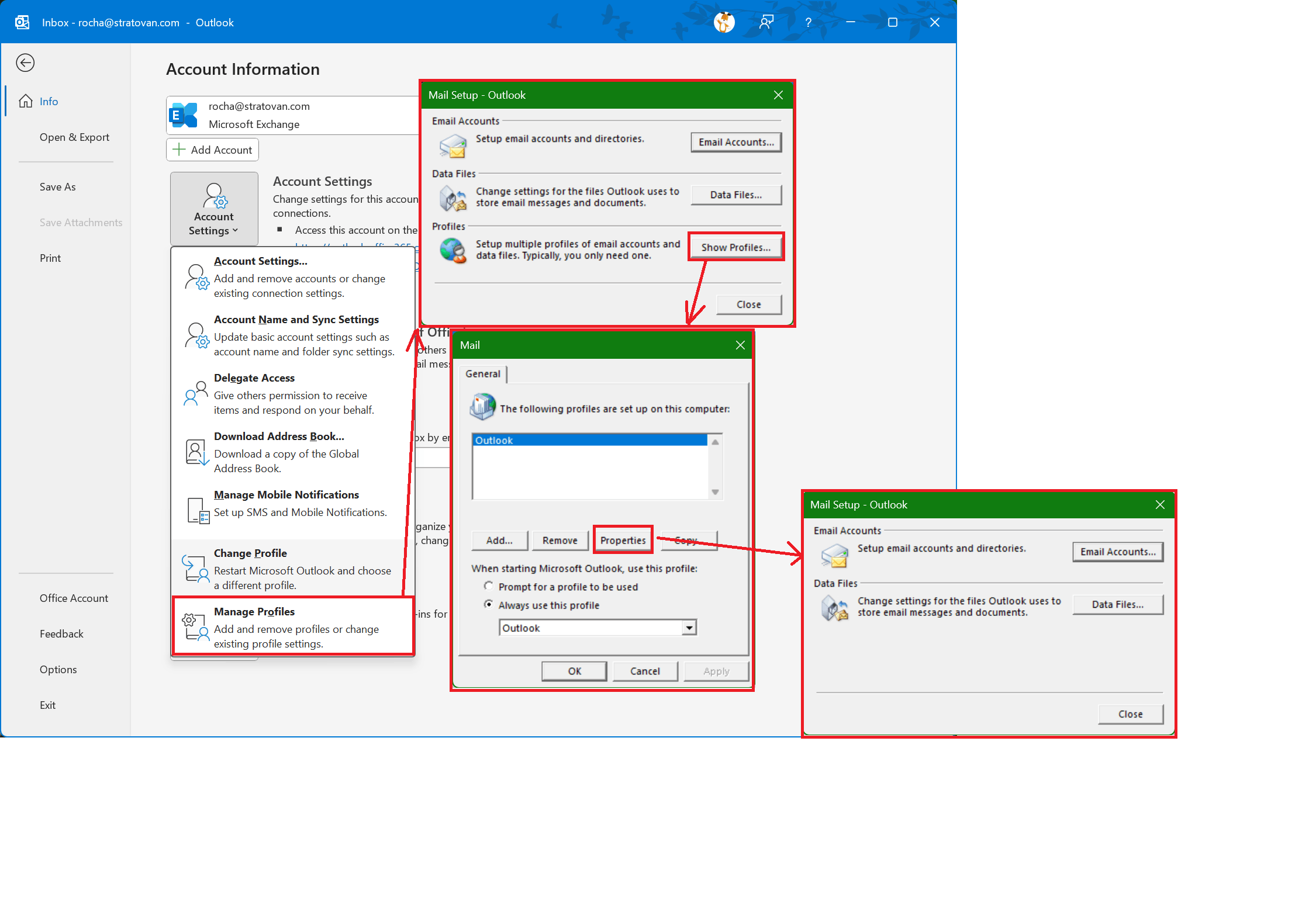
Task: Click the icon next to Account Name and Sync Settings
Action: tap(196, 335)
